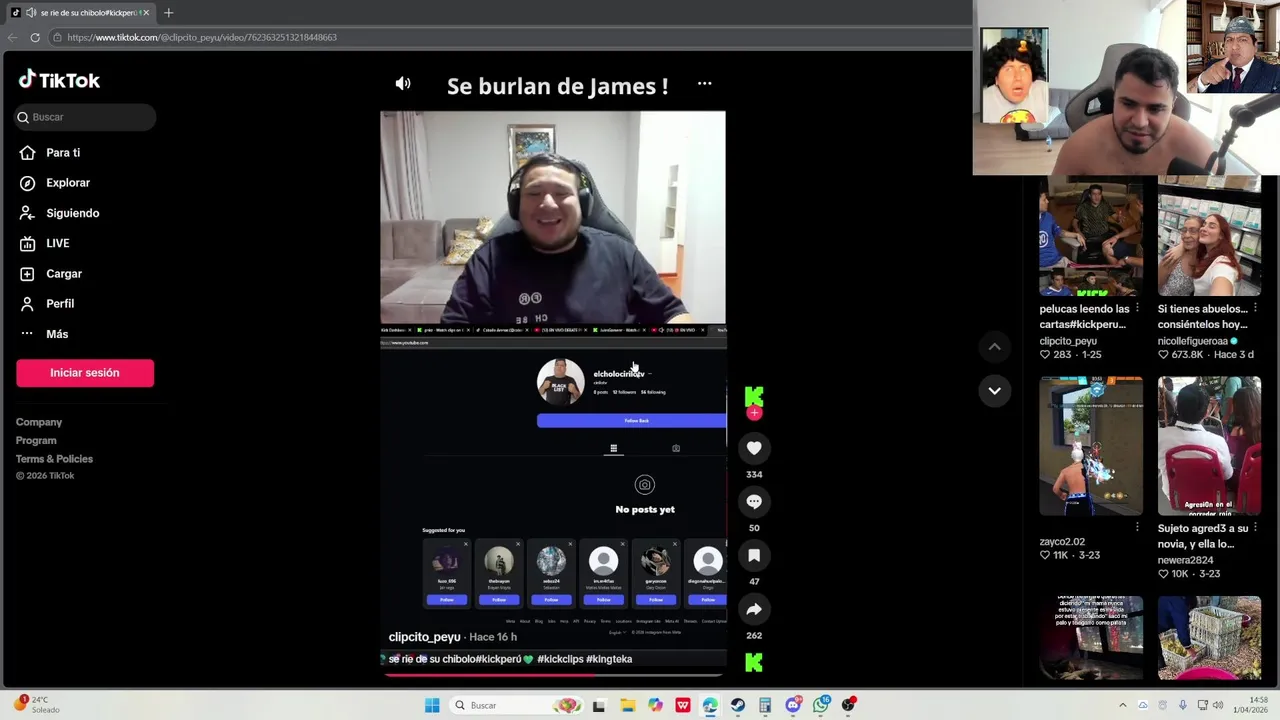The height and width of the screenshot is (720, 1280).
Task: Open the 'pelucas leyendo las cartas' thumbnail
Action: click(x=1091, y=236)
